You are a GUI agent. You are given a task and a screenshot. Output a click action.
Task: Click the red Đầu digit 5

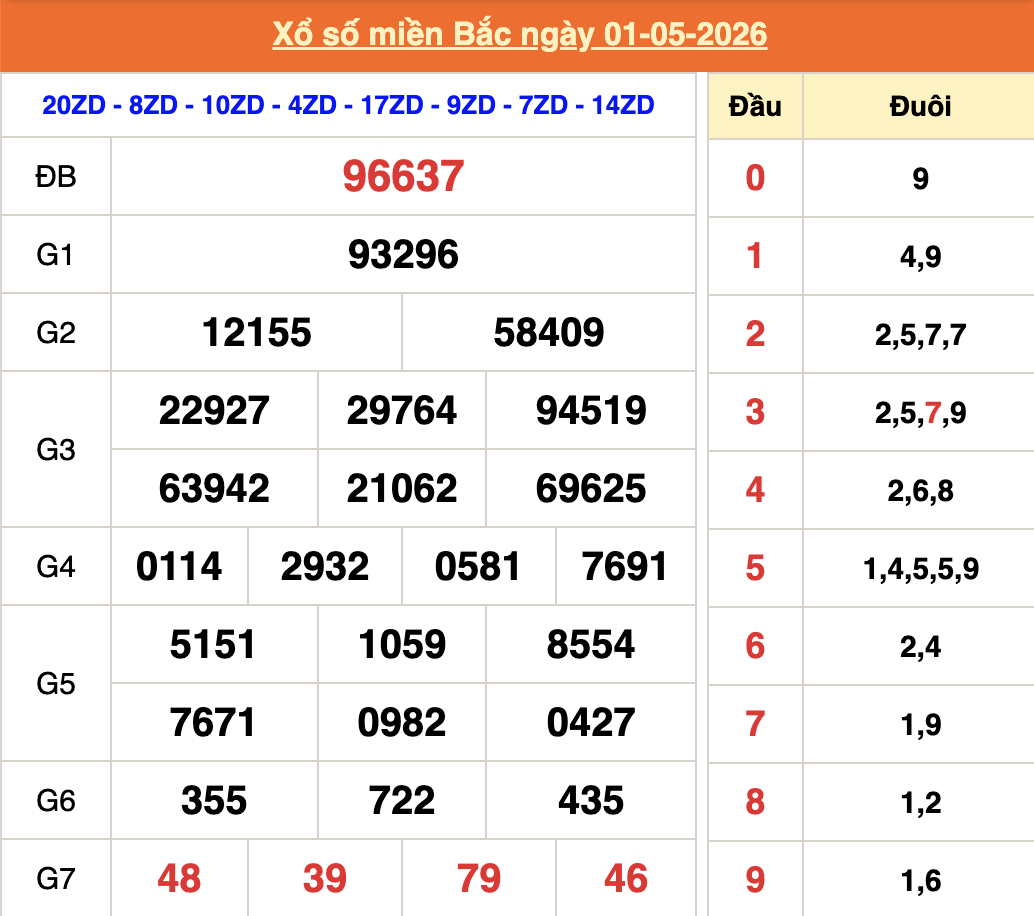click(x=755, y=568)
